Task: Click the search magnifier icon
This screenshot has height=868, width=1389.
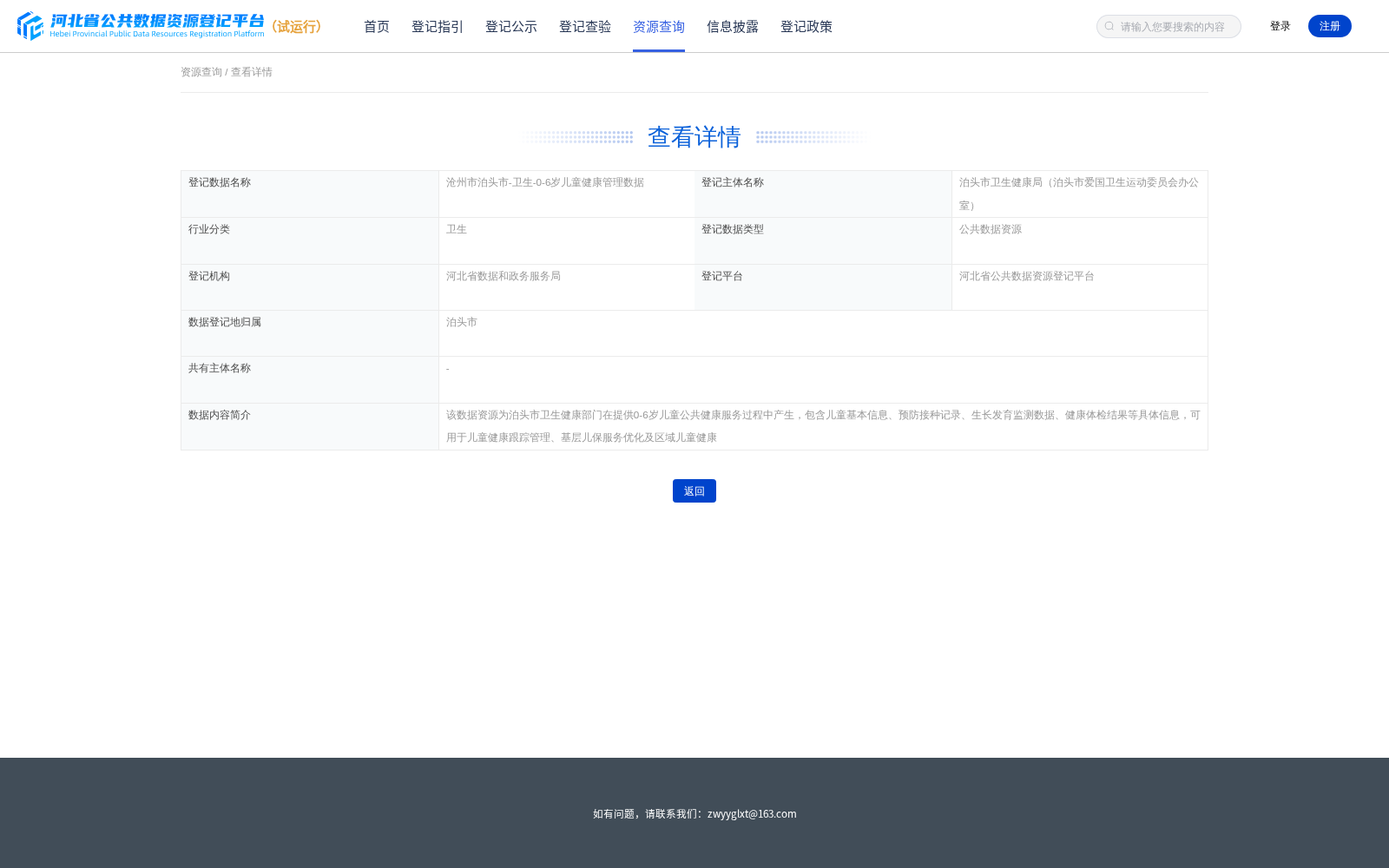Action: (1109, 26)
